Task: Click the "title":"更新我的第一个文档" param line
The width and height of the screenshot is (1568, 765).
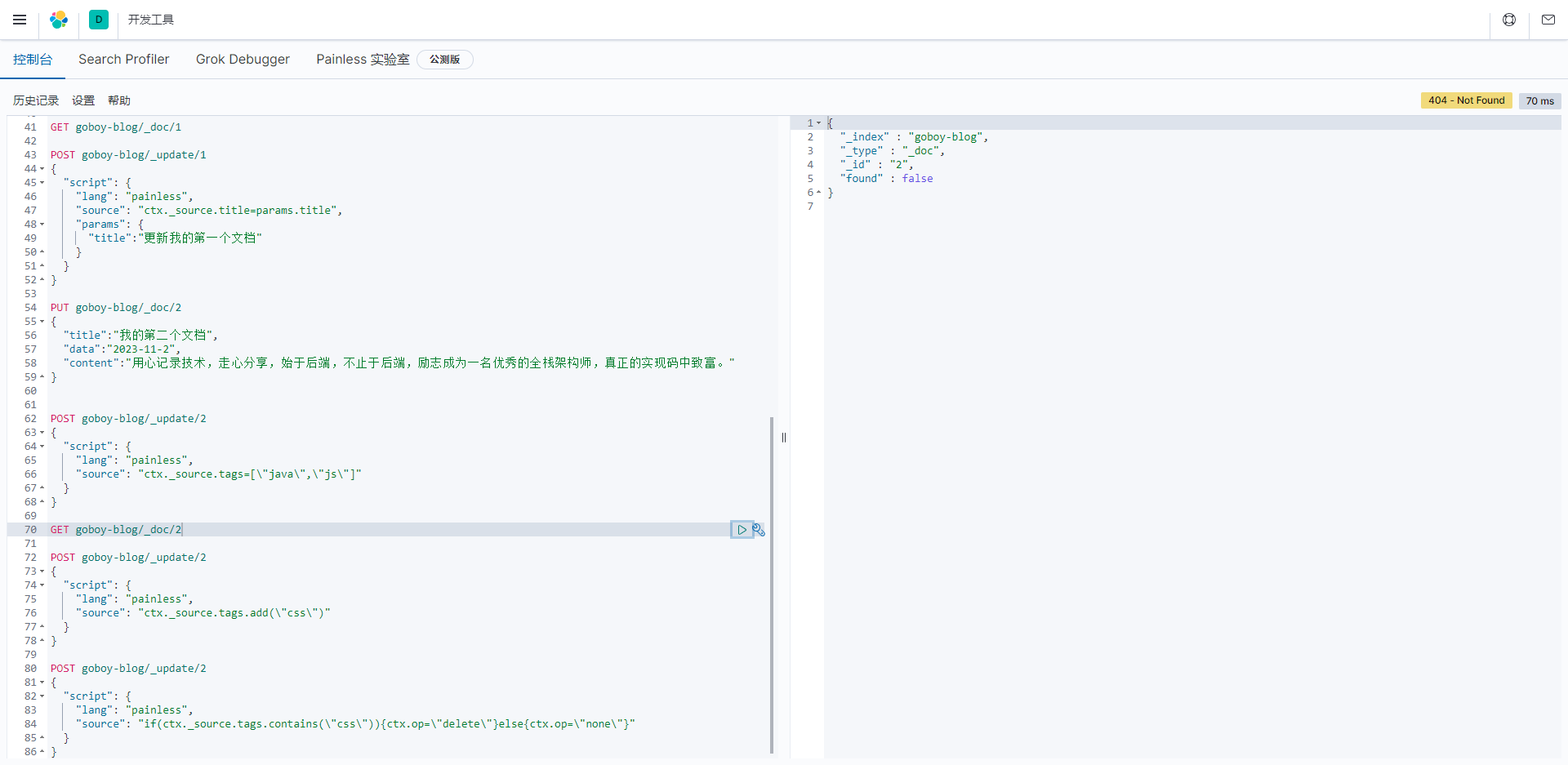Action: click(176, 238)
